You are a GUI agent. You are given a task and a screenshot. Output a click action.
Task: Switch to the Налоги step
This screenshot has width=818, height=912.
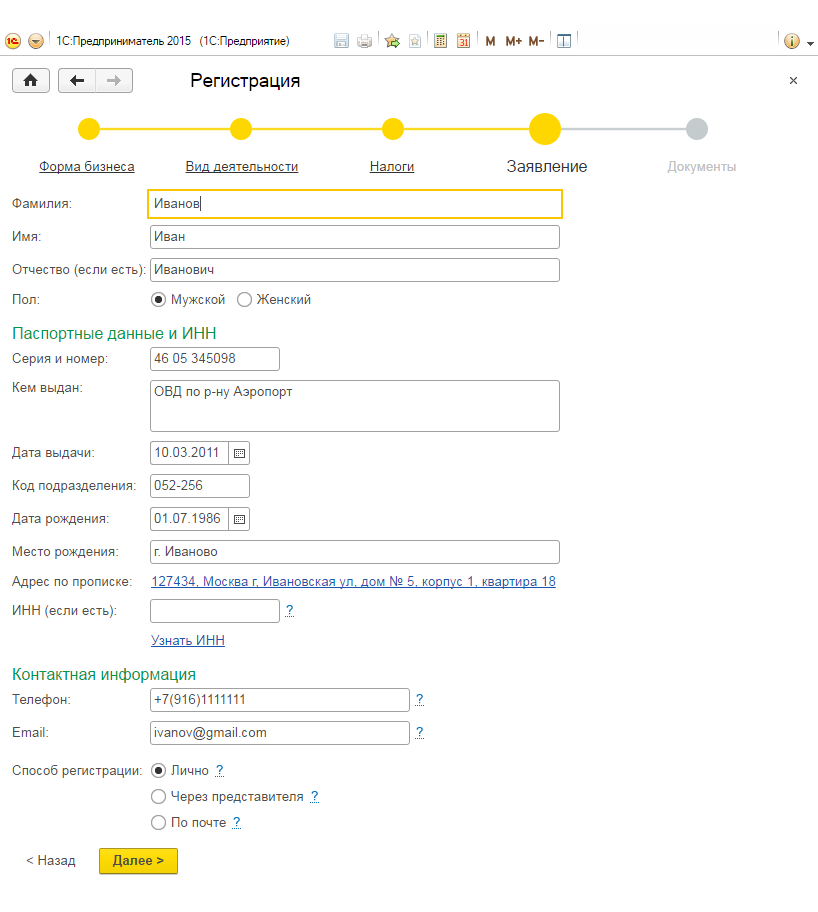392,166
